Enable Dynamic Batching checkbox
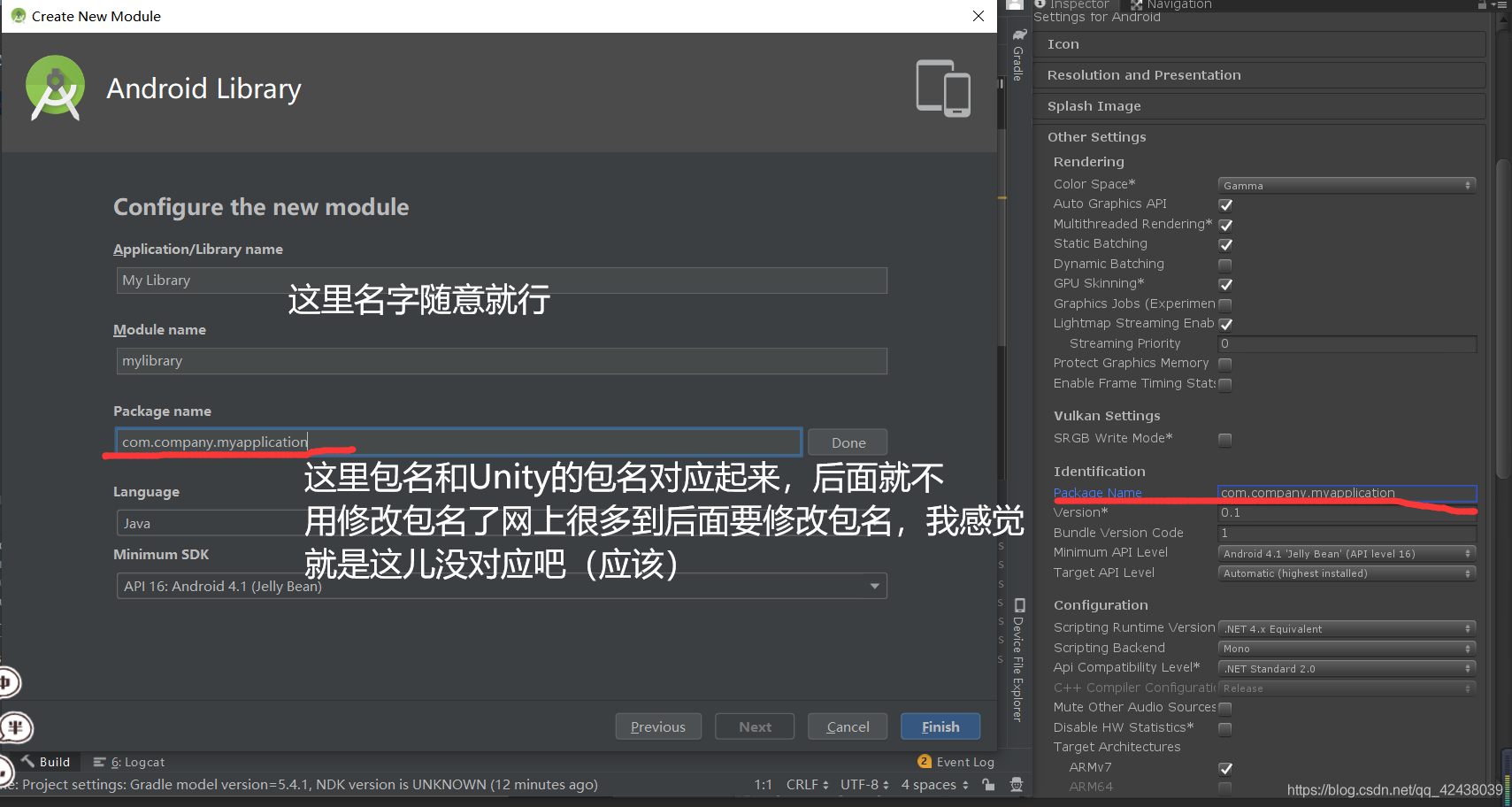Viewport: 1512px width, 807px height. pyautogui.click(x=1225, y=265)
